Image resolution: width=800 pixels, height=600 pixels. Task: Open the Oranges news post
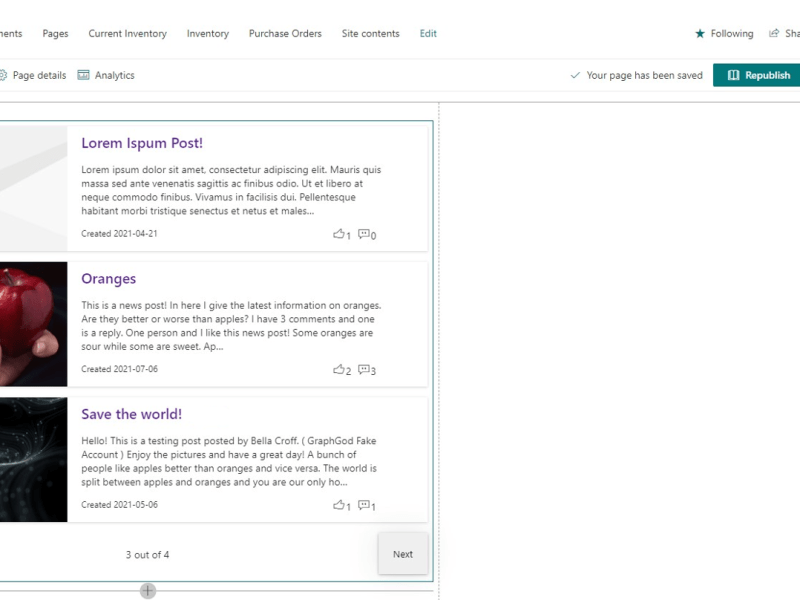pyautogui.click(x=108, y=278)
